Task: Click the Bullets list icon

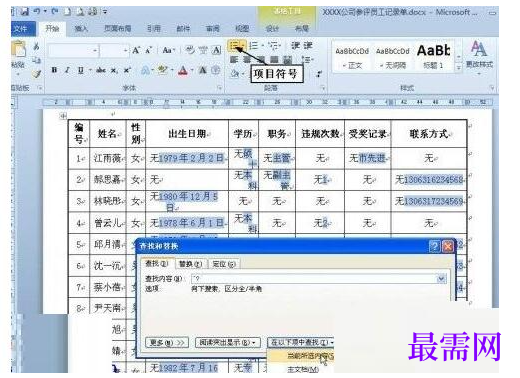Action: [x=235, y=46]
